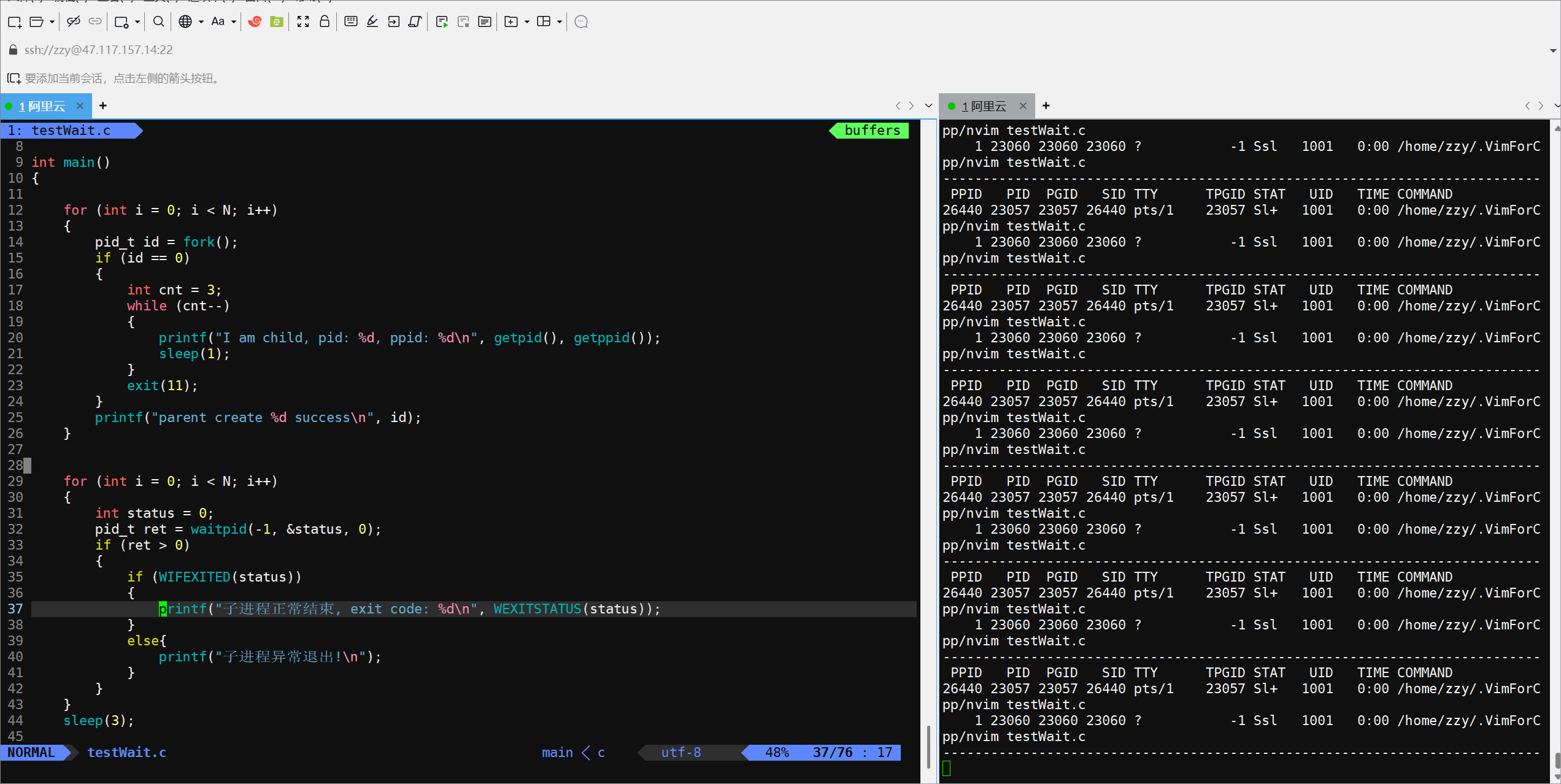Screen dimensions: 1561x784
Task: Expand the font Aa dropdown arrow
Action: 234,22
